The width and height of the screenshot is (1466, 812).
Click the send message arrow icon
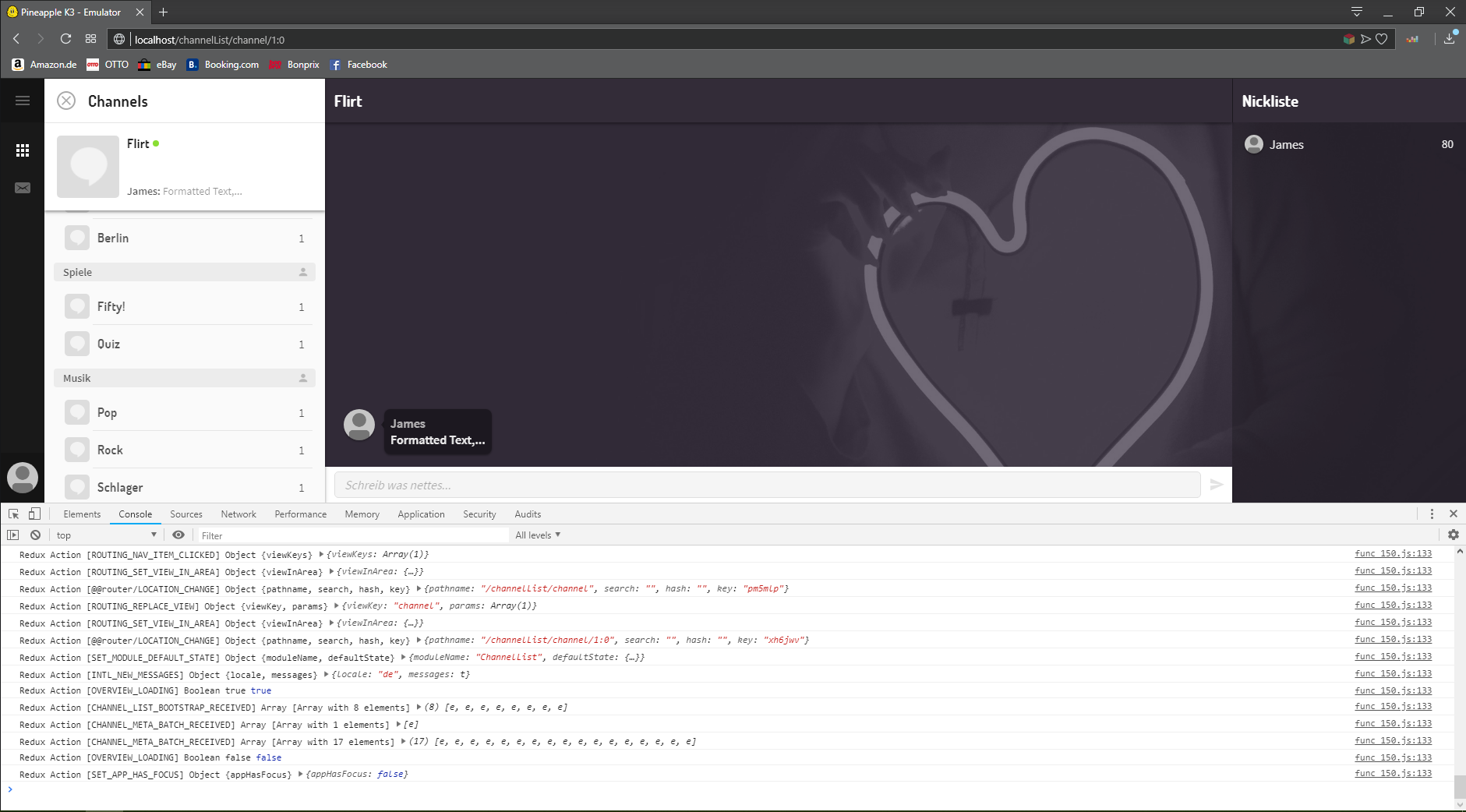coord(1217,485)
